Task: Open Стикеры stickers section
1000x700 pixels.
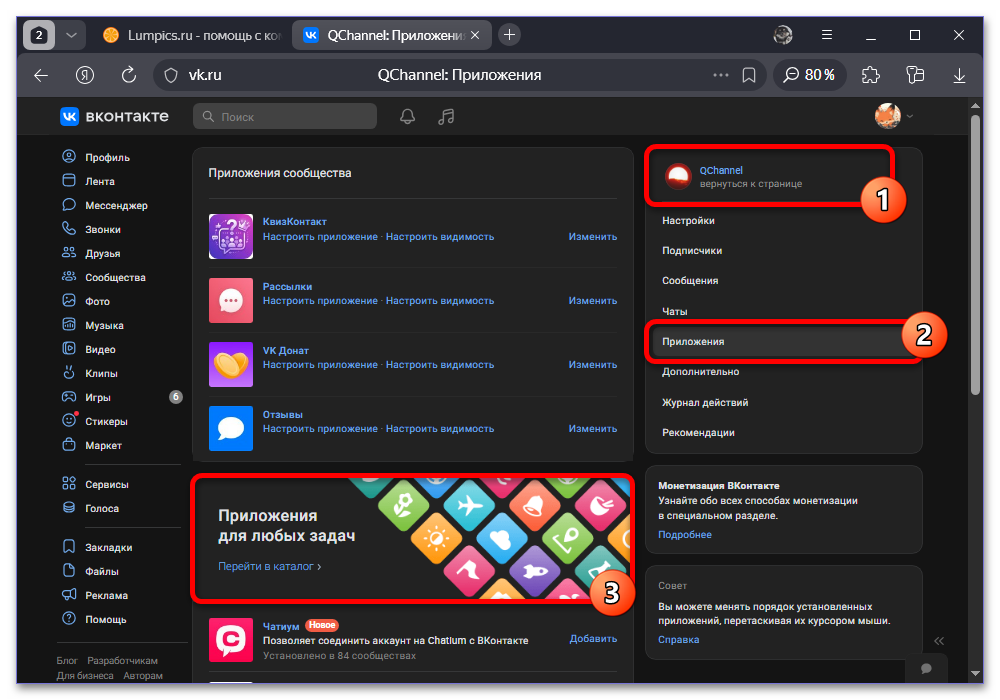Action: point(95,421)
